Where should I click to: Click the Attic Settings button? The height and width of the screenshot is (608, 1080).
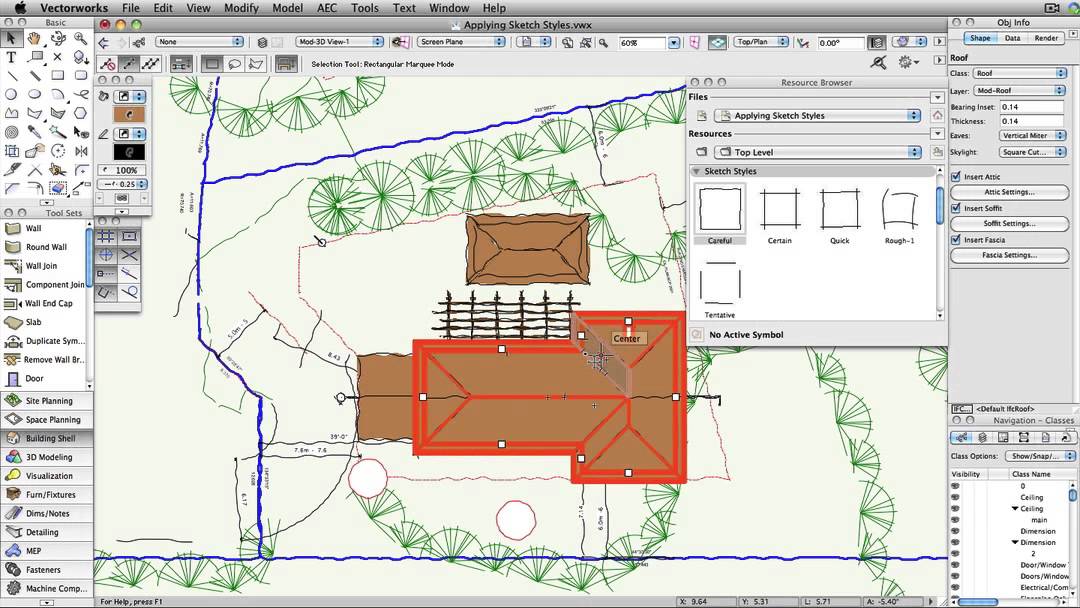(x=1009, y=192)
